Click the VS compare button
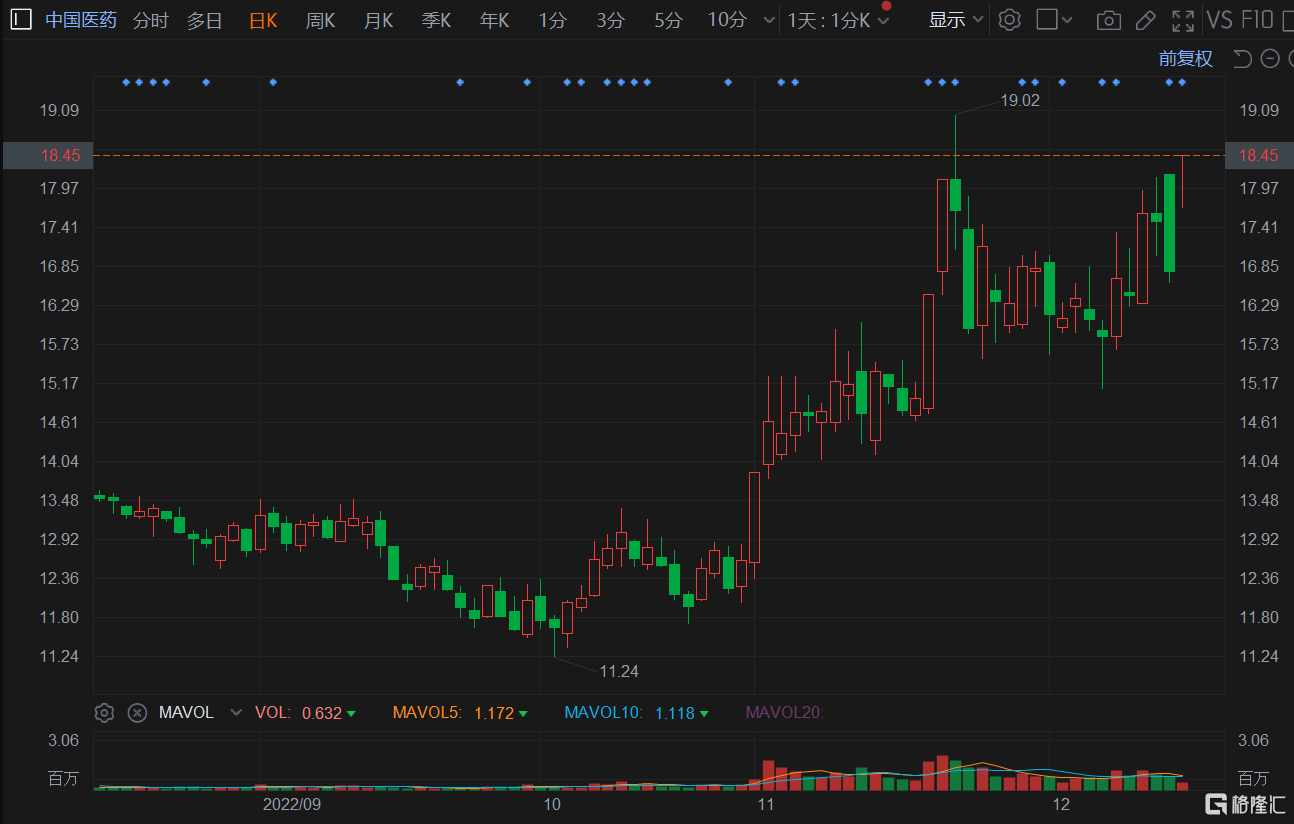The image size is (1294, 824). (x=1219, y=20)
